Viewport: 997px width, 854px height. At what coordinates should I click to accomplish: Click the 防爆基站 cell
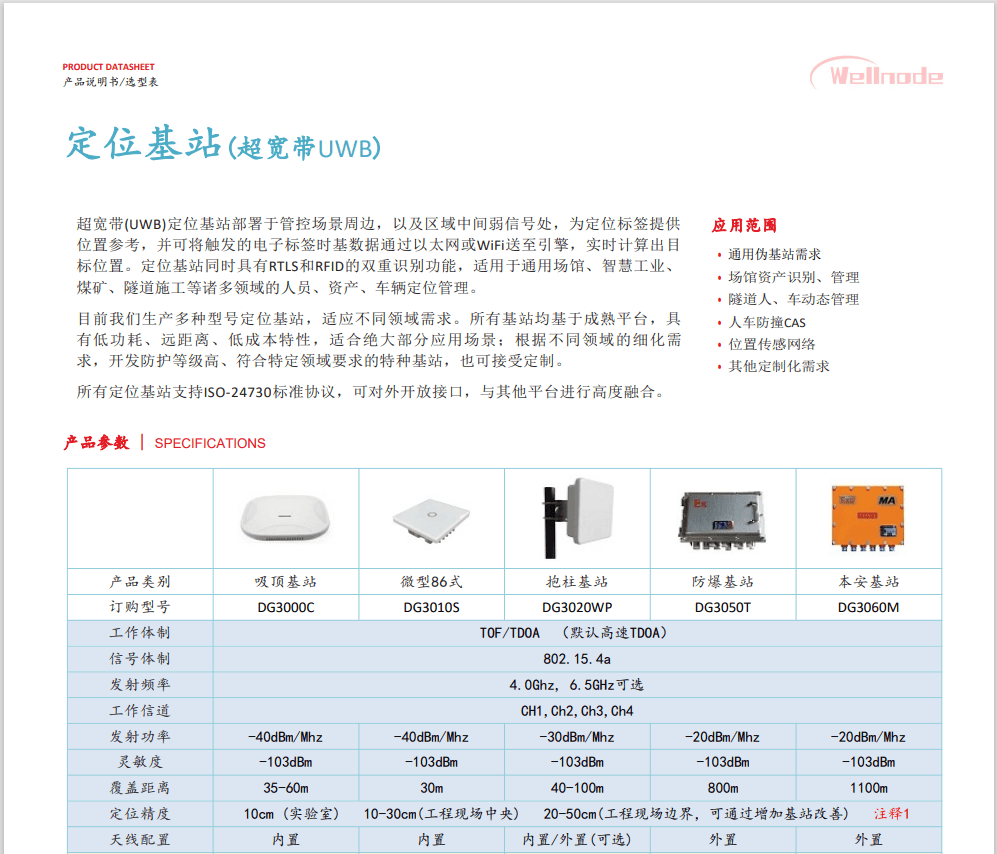click(x=722, y=581)
